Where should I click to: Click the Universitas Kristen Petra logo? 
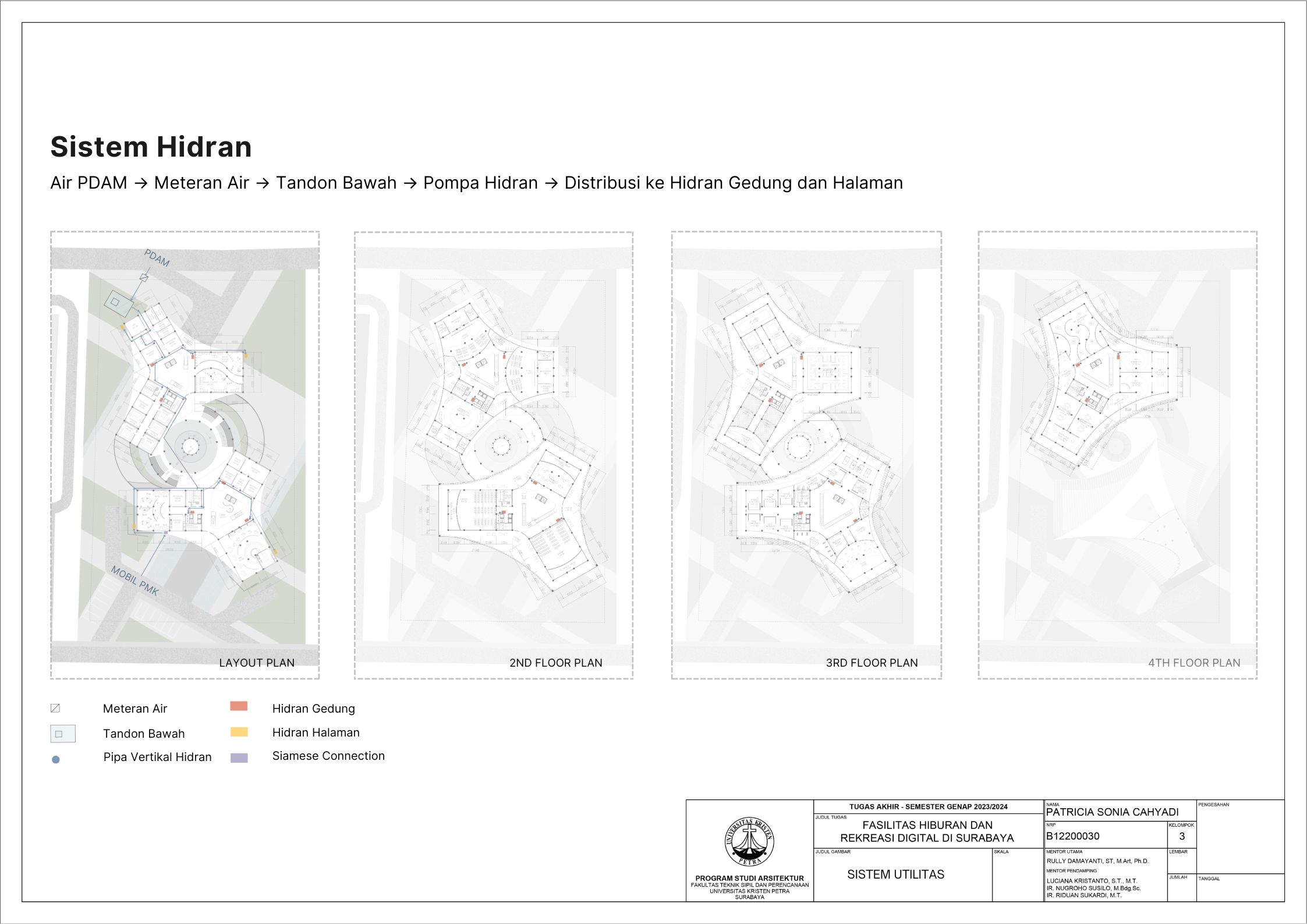(749, 841)
